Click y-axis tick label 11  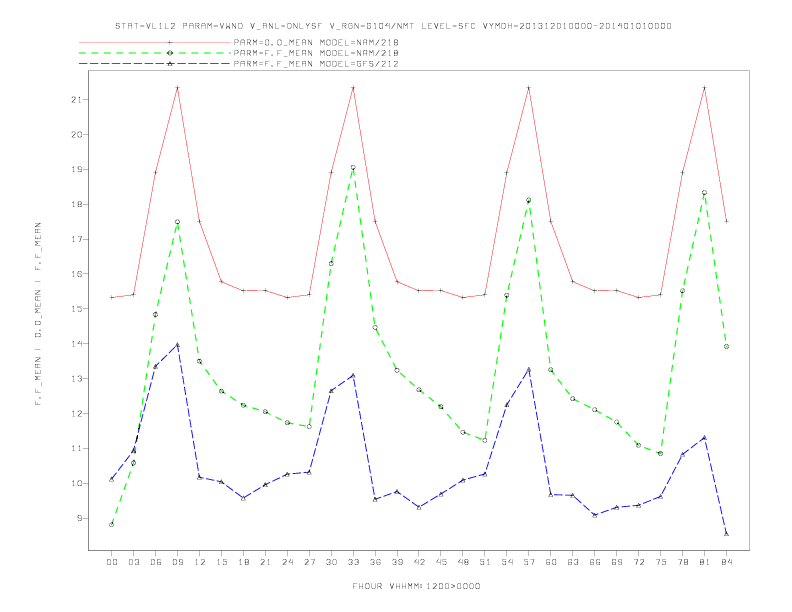(x=76, y=448)
